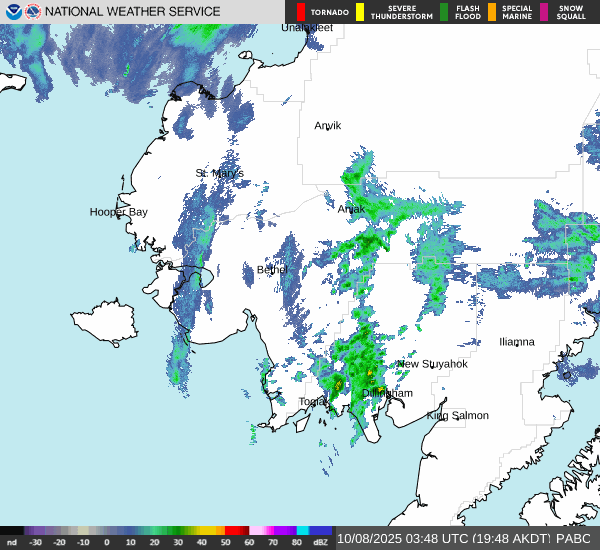Click the National Weather Service emblem
The image size is (600, 550).
(33, 12)
